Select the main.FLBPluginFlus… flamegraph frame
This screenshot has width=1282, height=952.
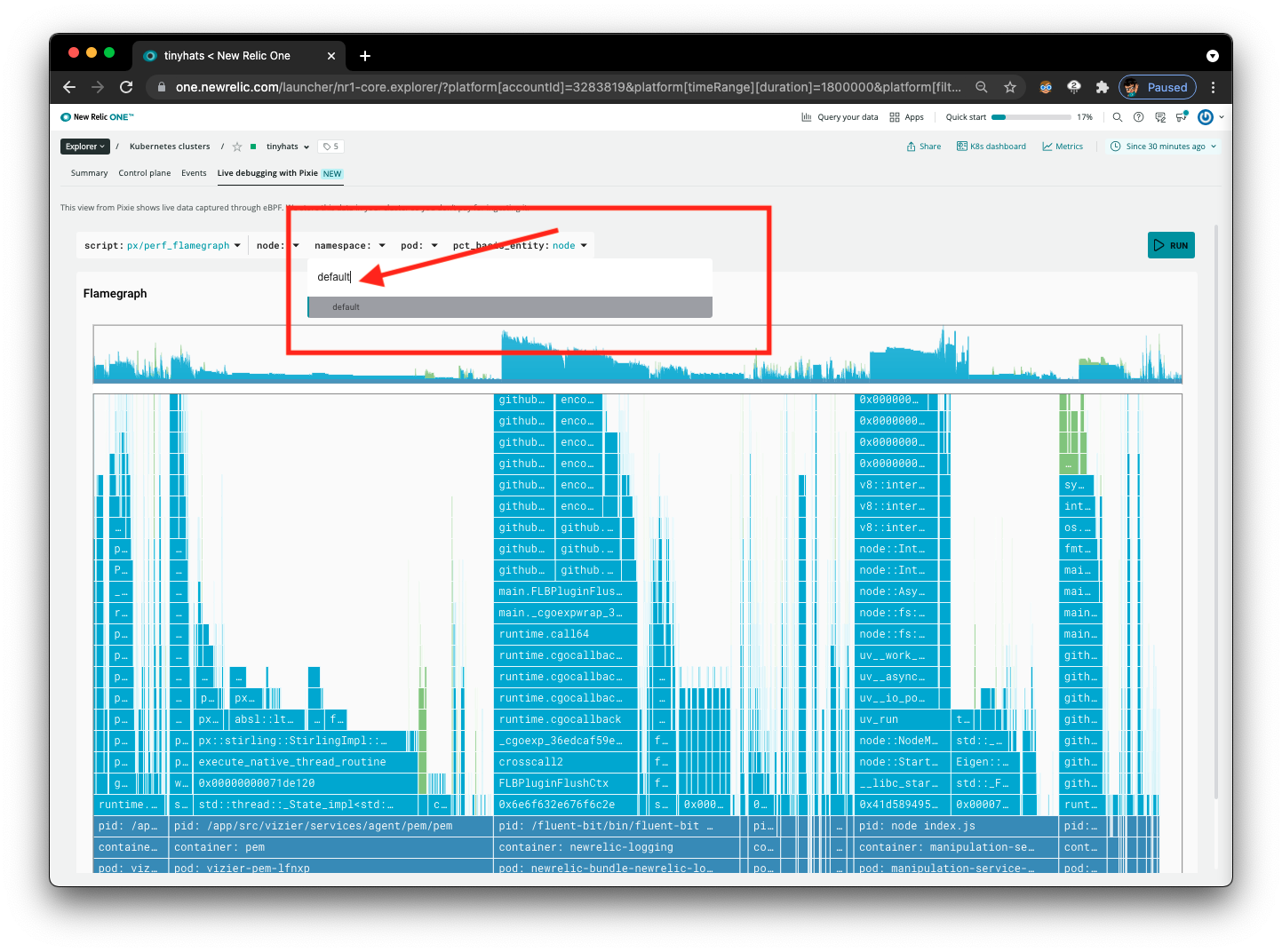point(565,591)
